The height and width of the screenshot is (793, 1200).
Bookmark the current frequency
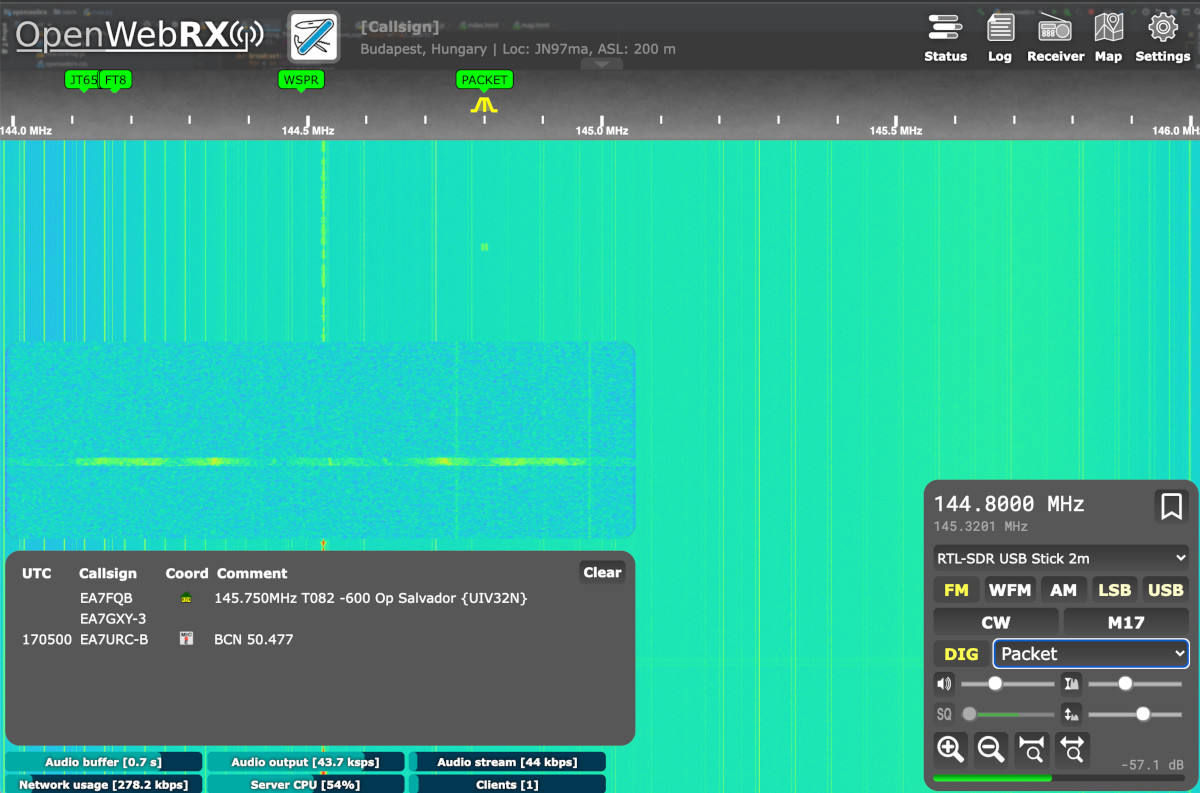pos(1171,508)
